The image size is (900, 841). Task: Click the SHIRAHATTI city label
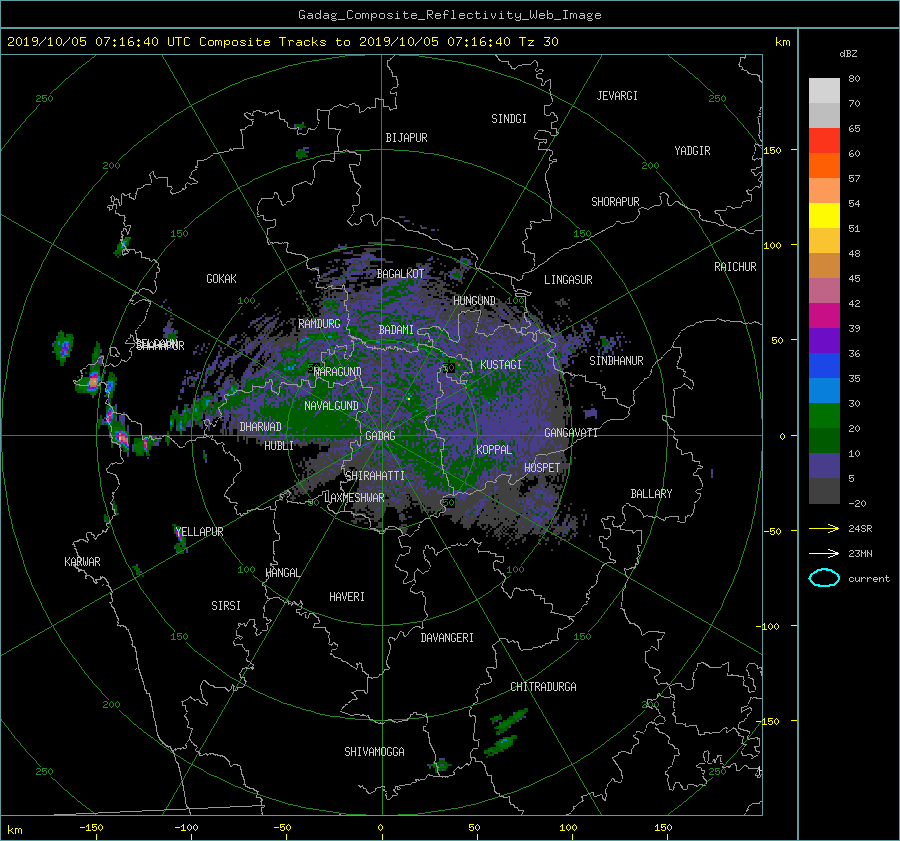pos(375,476)
